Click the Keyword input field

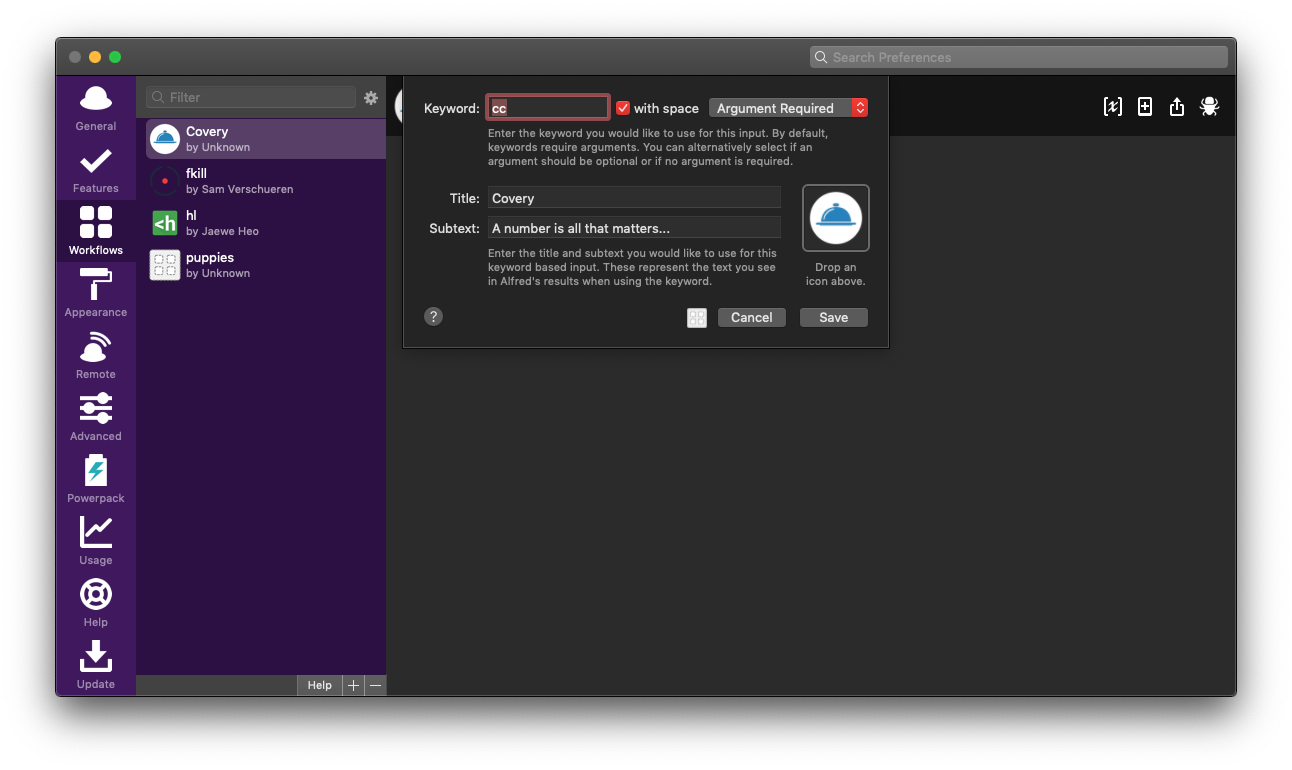tap(548, 108)
